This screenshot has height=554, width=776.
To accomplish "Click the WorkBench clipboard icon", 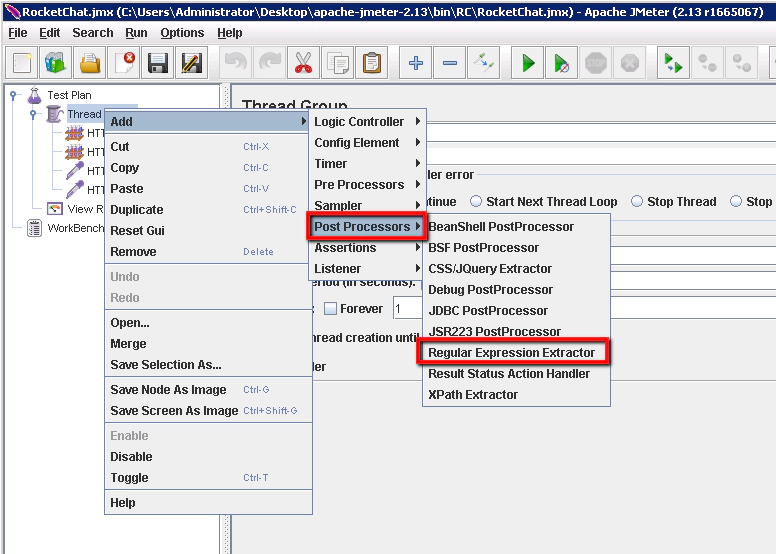I will 34,228.
